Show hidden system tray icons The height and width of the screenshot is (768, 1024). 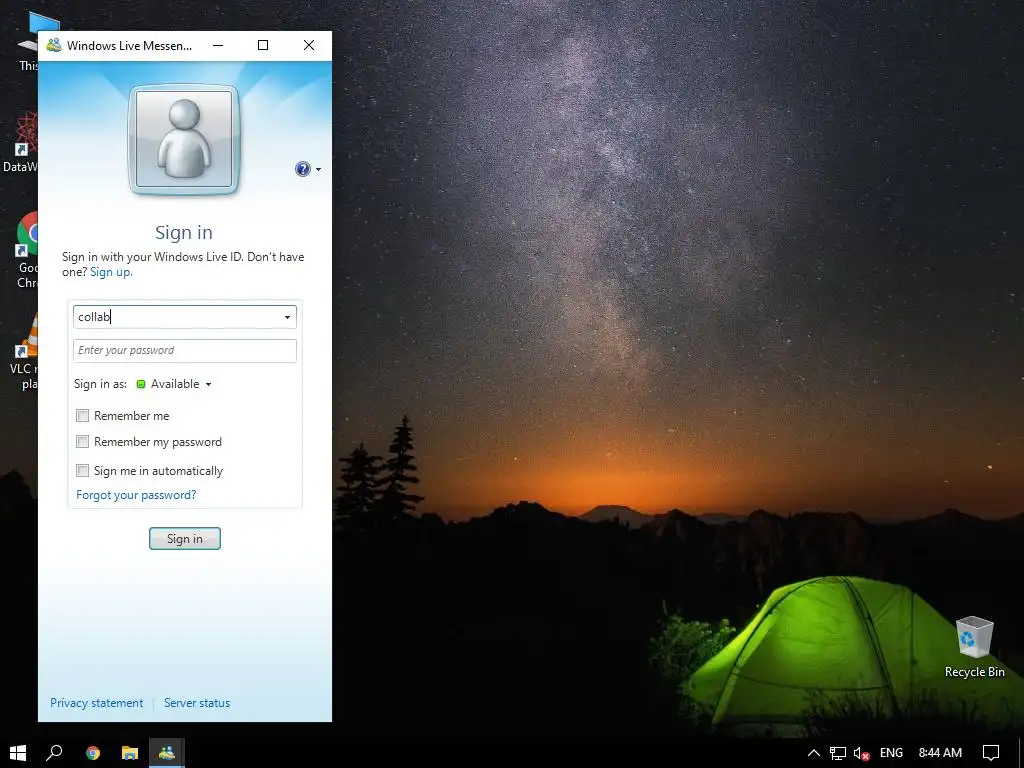pyautogui.click(x=814, y=753)
